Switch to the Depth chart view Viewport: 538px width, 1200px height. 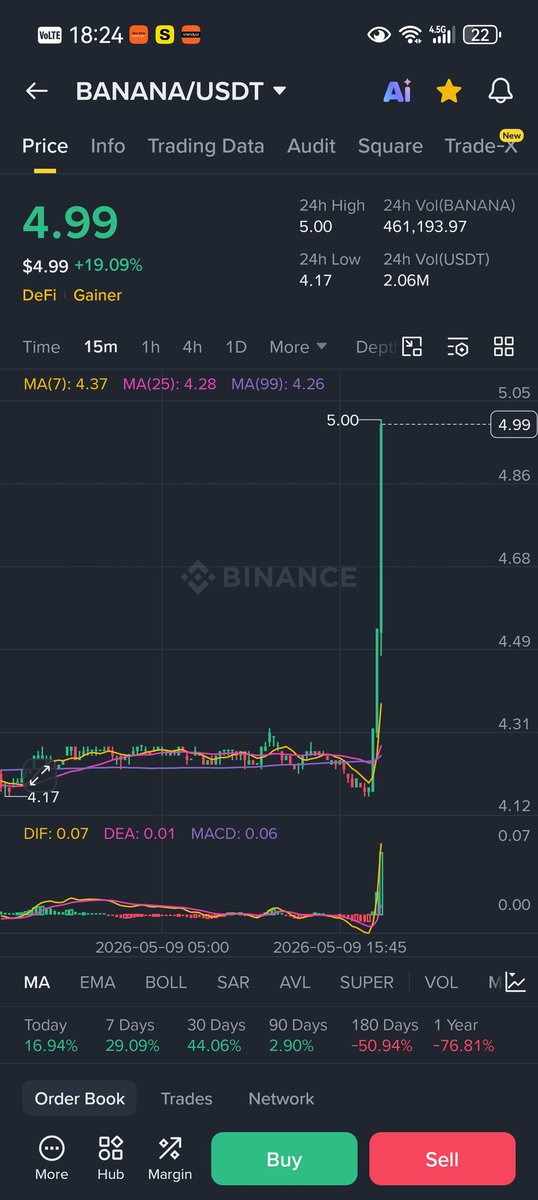[375, 347]
